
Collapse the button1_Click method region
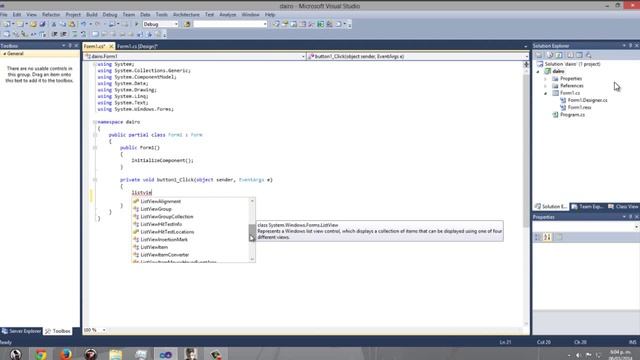95,180
